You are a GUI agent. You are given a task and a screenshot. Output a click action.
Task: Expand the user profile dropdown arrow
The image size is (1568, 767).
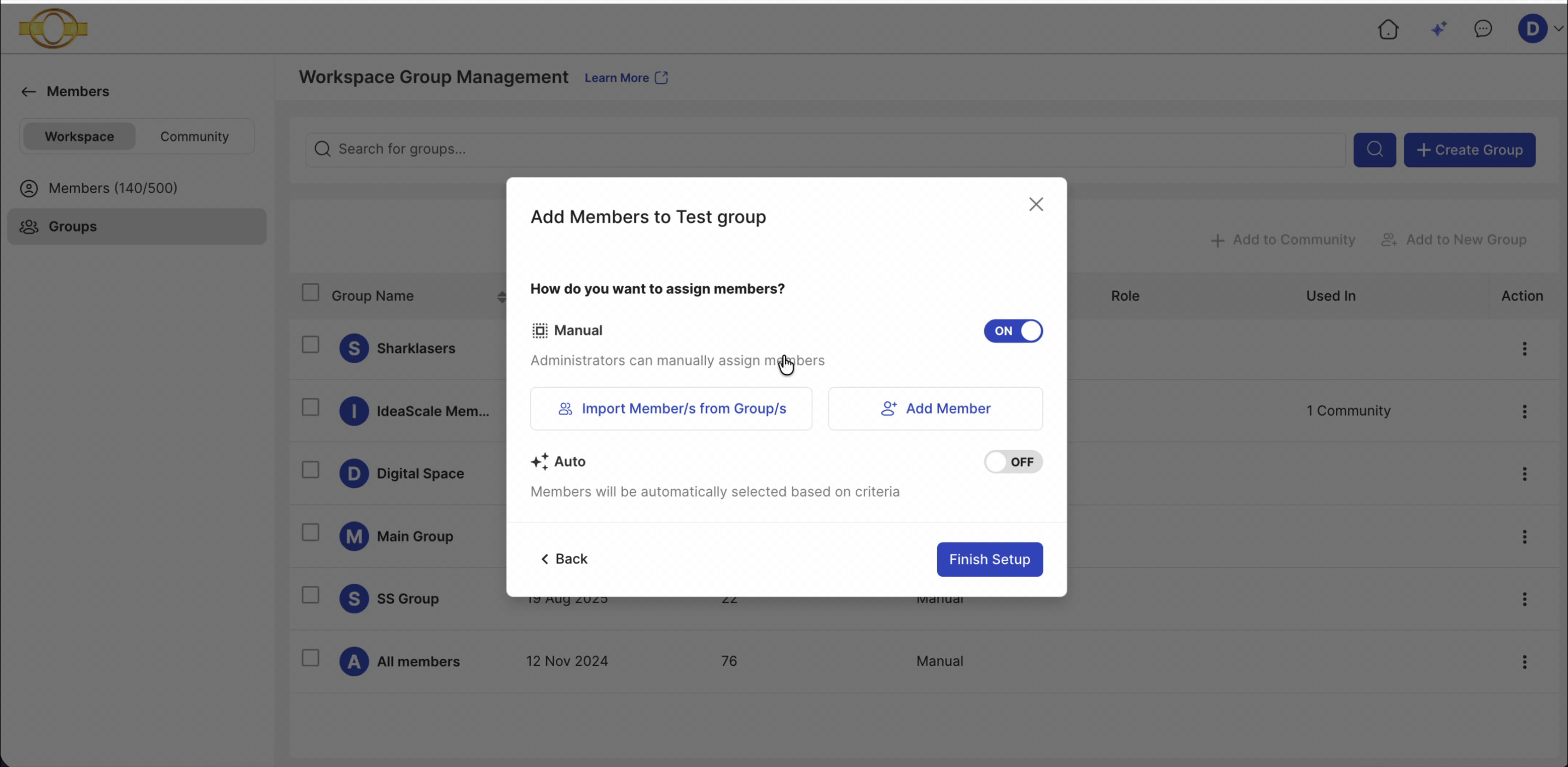point(1558,28)
